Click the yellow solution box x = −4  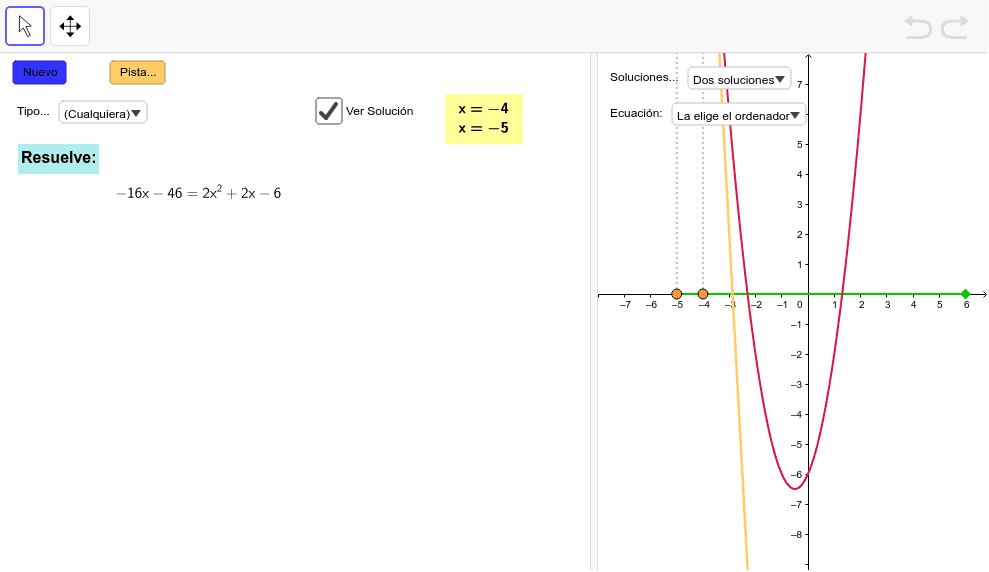point(484,119)
